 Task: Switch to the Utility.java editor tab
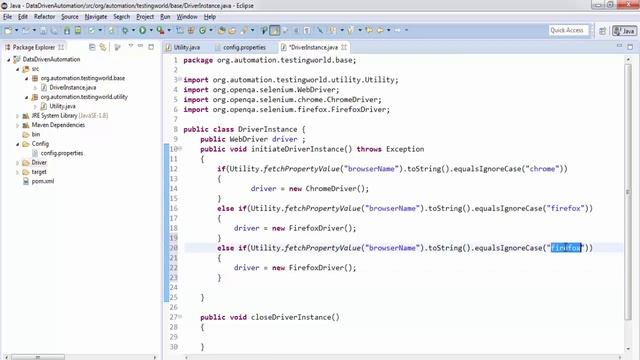click(x=183, y=47)
